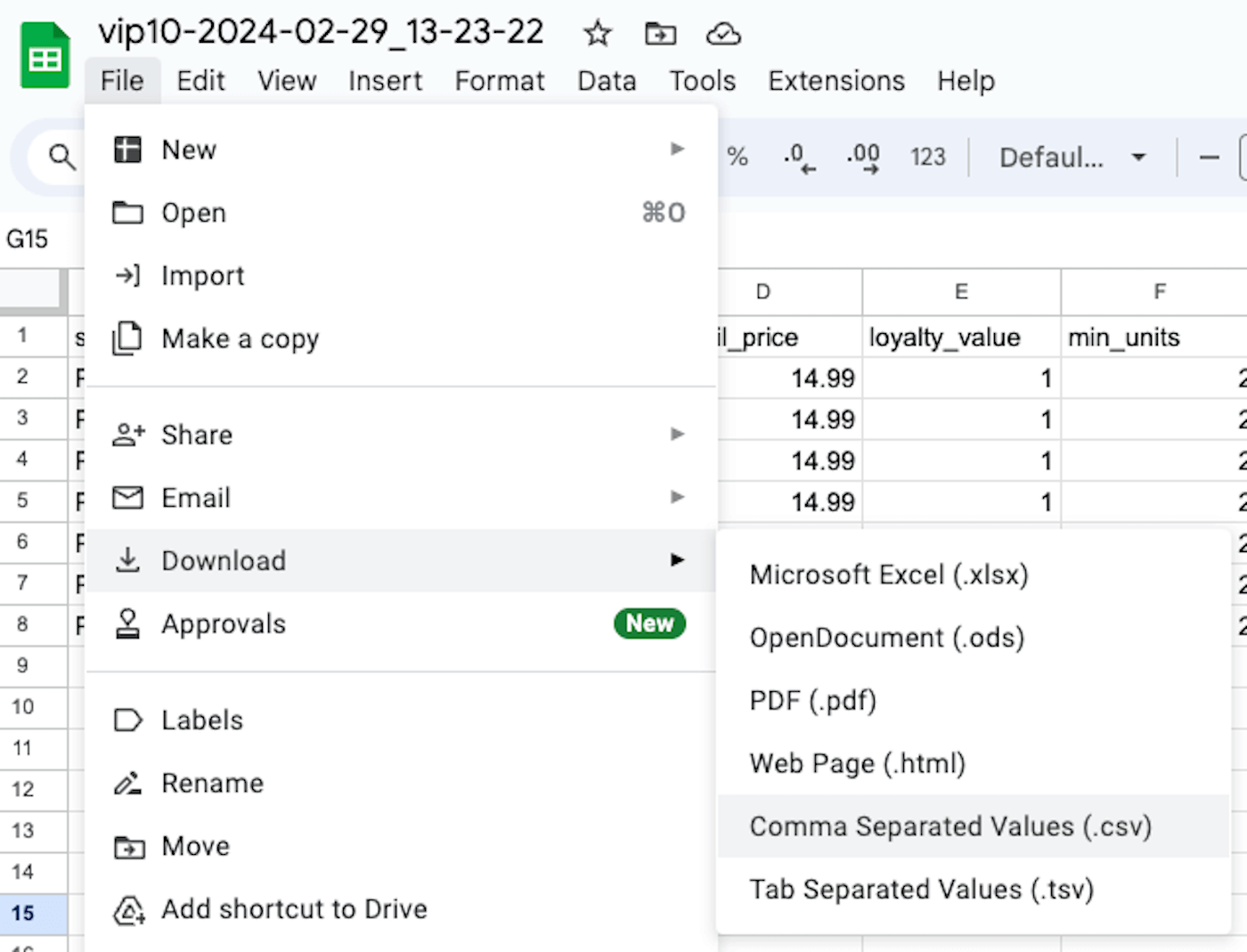Screen dimensions: 1247x952
Task: Click the loyalty_value header cell
Action: [x=961, y=338]
